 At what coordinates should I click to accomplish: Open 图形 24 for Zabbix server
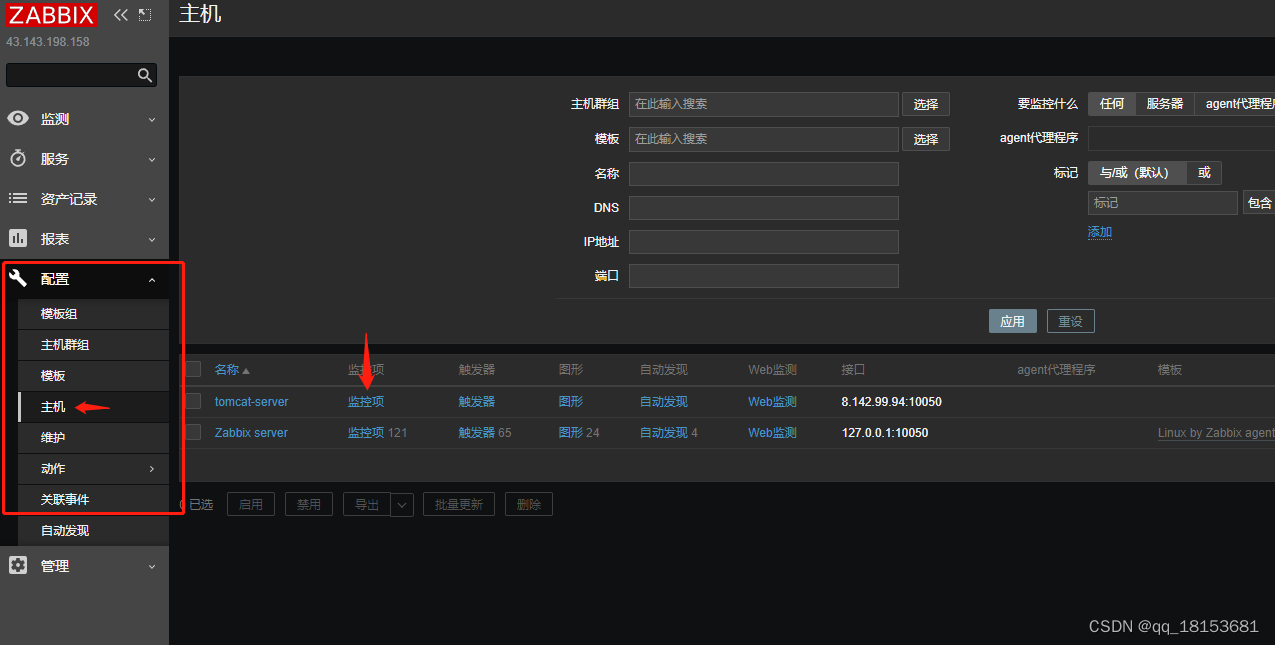tap(579, 433)
